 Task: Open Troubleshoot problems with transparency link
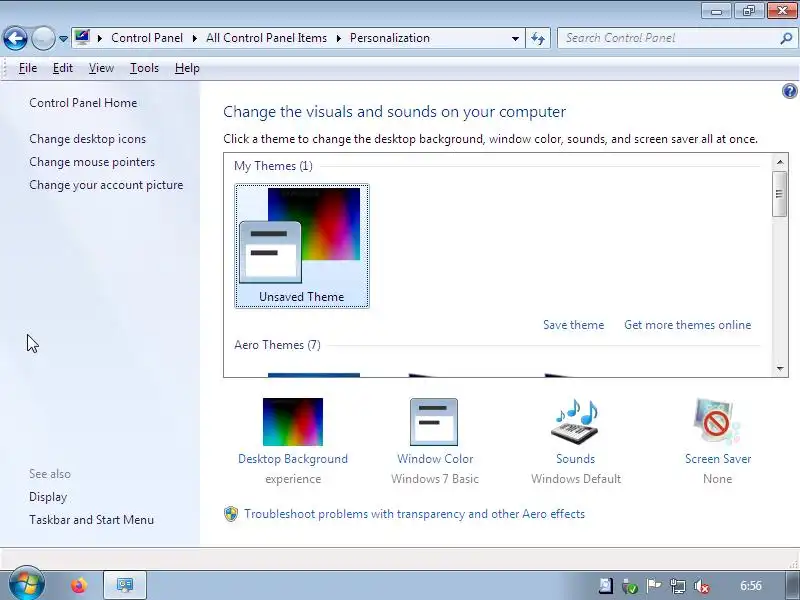[414, 514]
